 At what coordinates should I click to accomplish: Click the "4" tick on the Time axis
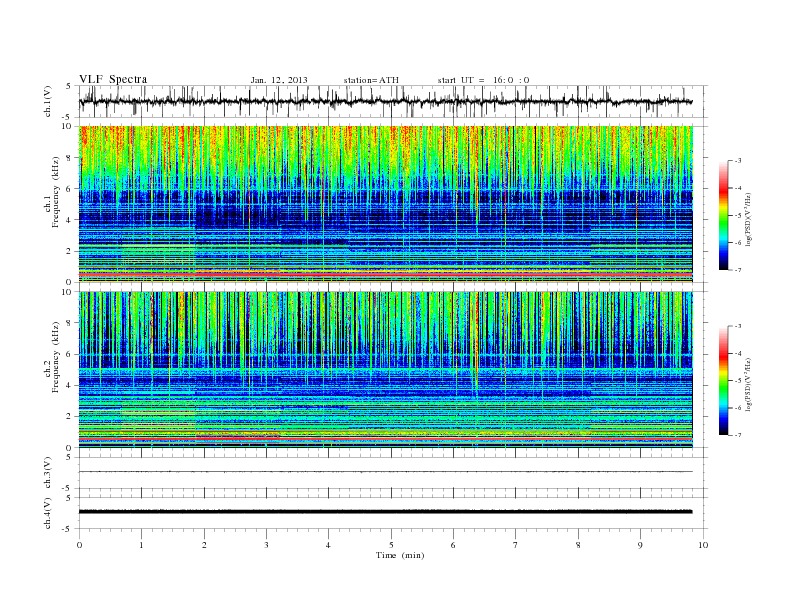328,545
